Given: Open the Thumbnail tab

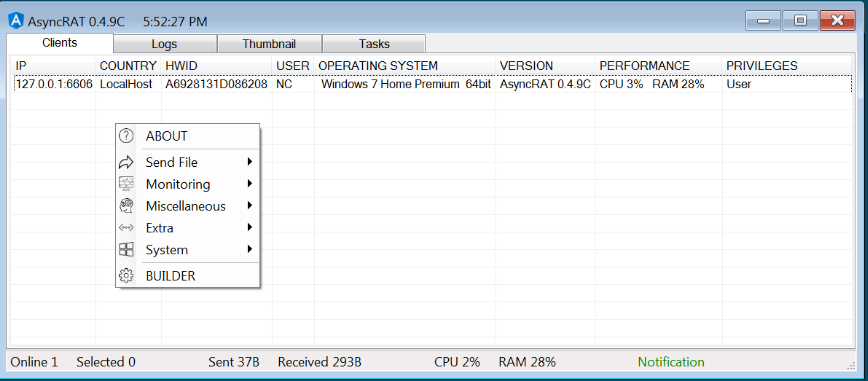Looking at the screenshot, I should pos(269,44).
